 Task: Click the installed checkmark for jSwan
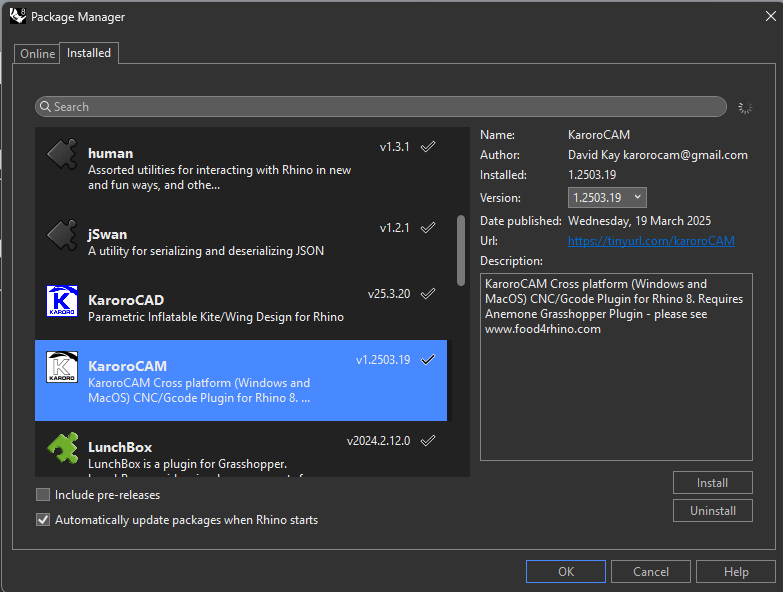pyautogui.click(x=428, y=228)
